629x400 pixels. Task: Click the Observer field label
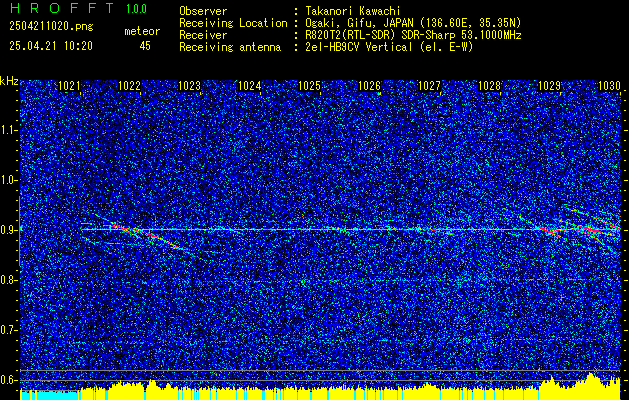tap(203, 11)
